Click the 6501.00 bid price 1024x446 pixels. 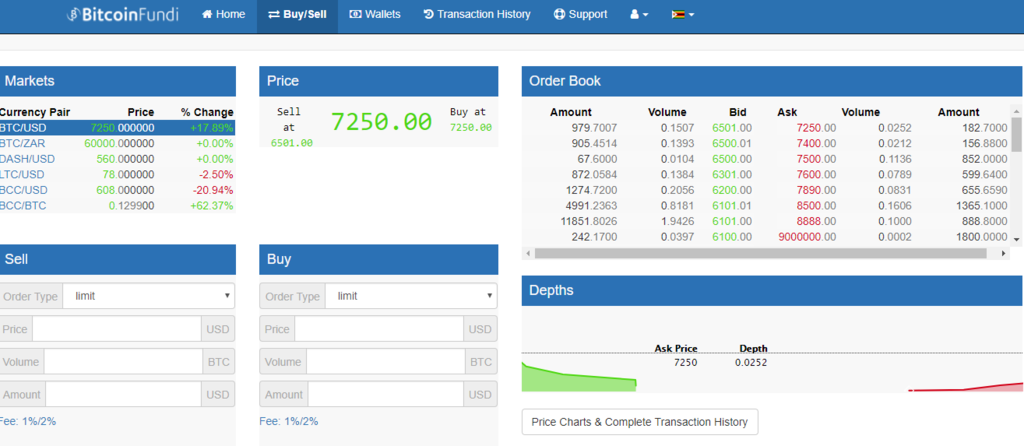(x=731, y=128)
